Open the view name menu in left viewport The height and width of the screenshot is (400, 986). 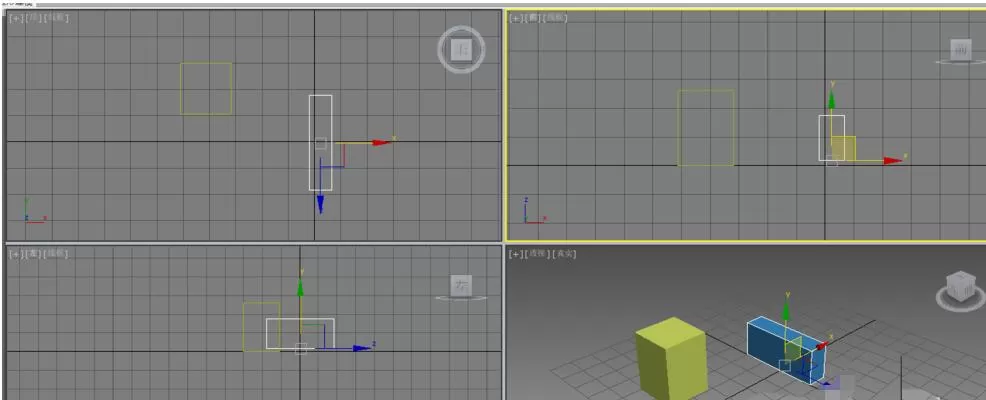pyautogui.click(x=34, y=253)
